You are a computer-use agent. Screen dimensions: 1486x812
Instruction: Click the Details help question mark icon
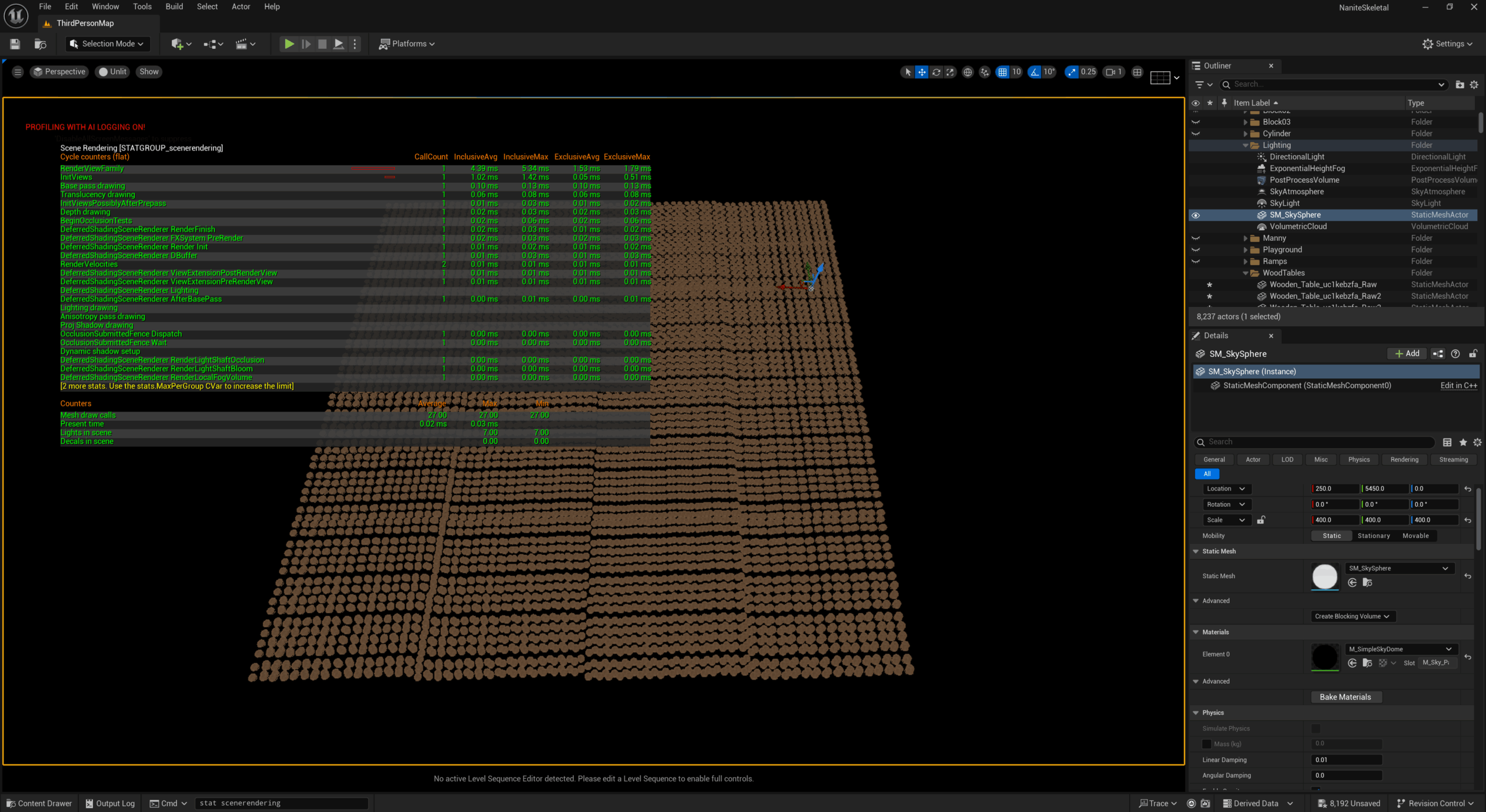[1455, 354]
